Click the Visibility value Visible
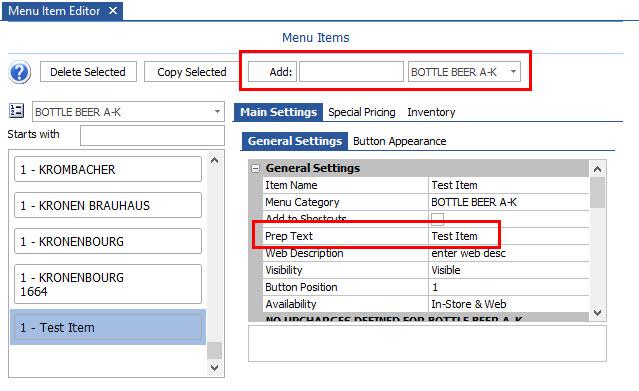639x391 pixels. pos(509,270)
